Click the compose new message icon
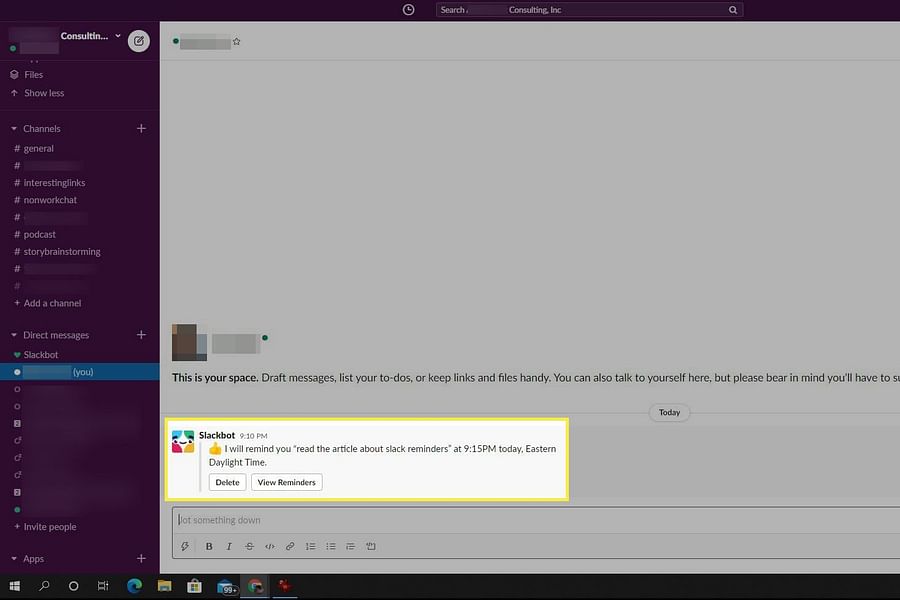The image size is (900, 600). tap(139, 41)
